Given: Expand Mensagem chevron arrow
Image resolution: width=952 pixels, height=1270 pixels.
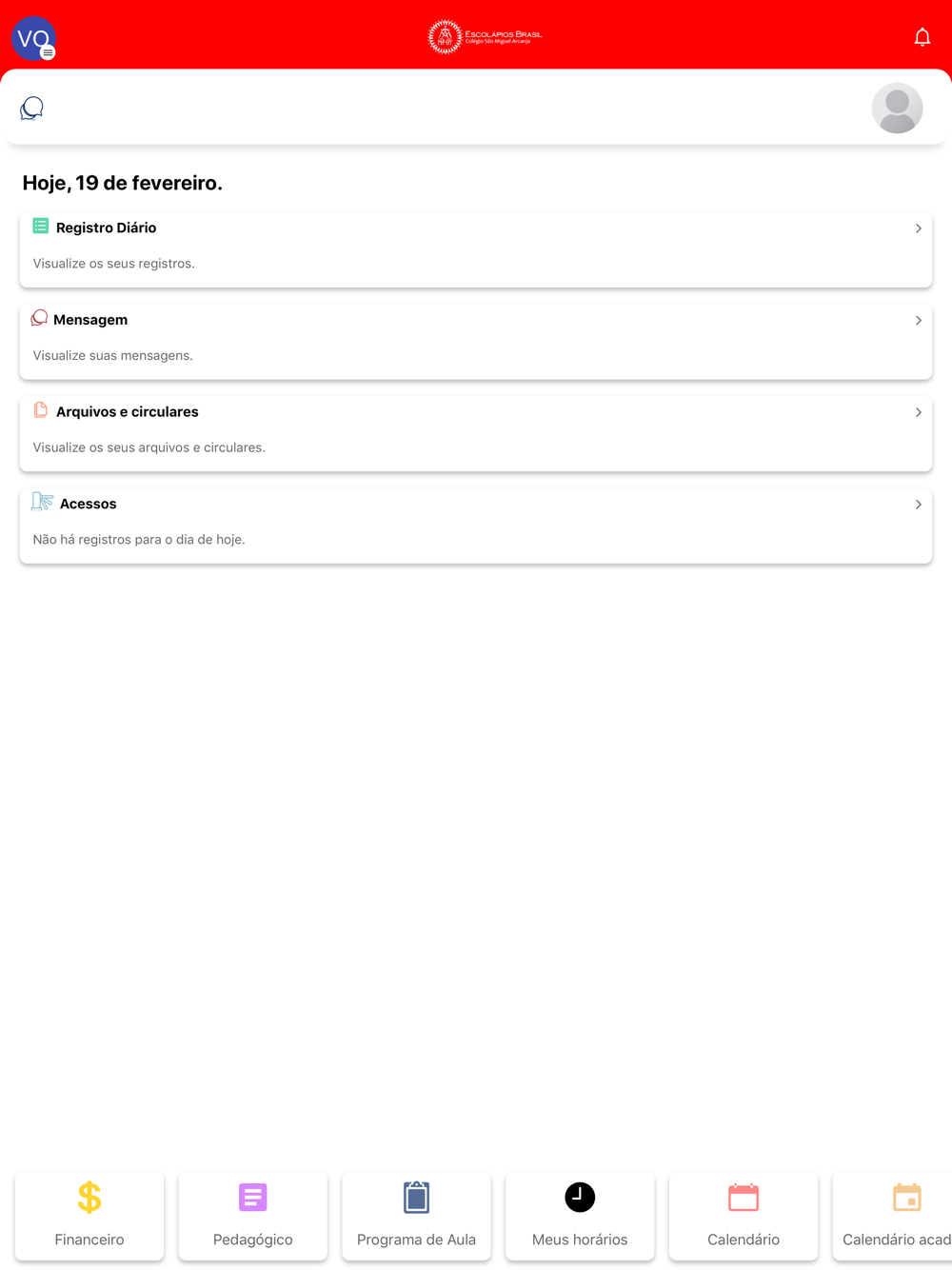Looking at the screenshot, I should pyautogui.click(x=918, y=321).
